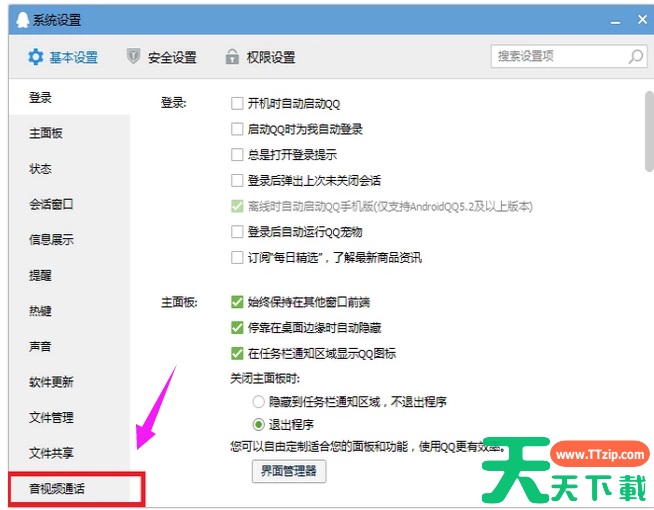Toggle 离线时自动启动QQ手机版 checkbox
654x510 pixels.
(237, 206)
